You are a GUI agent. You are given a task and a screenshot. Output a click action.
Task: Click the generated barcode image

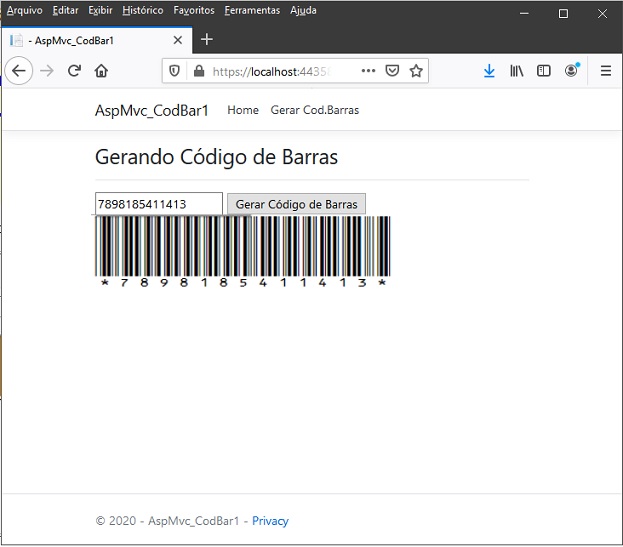pyautogui.click(x=243, y=252)
